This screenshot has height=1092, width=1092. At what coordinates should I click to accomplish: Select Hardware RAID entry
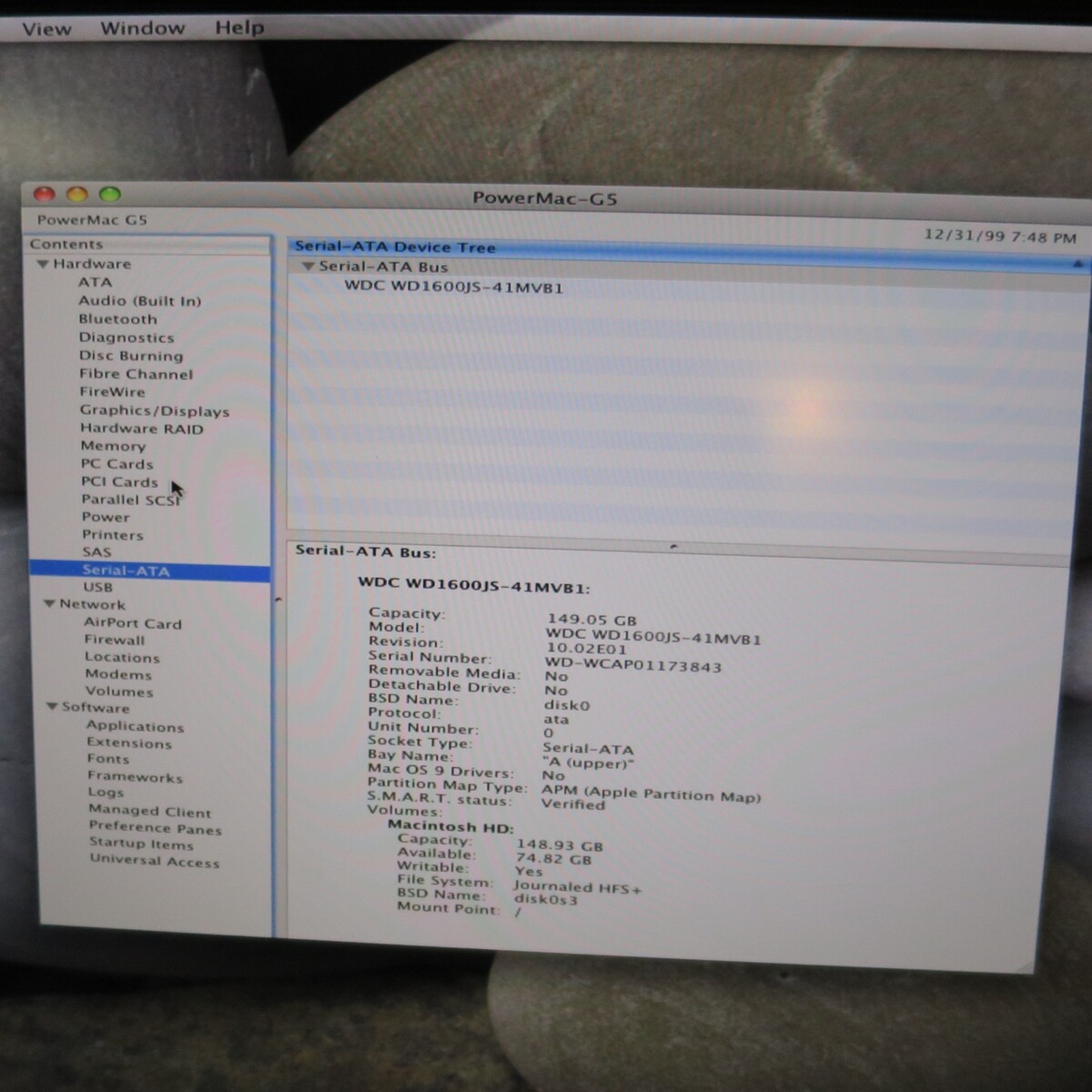141,429
